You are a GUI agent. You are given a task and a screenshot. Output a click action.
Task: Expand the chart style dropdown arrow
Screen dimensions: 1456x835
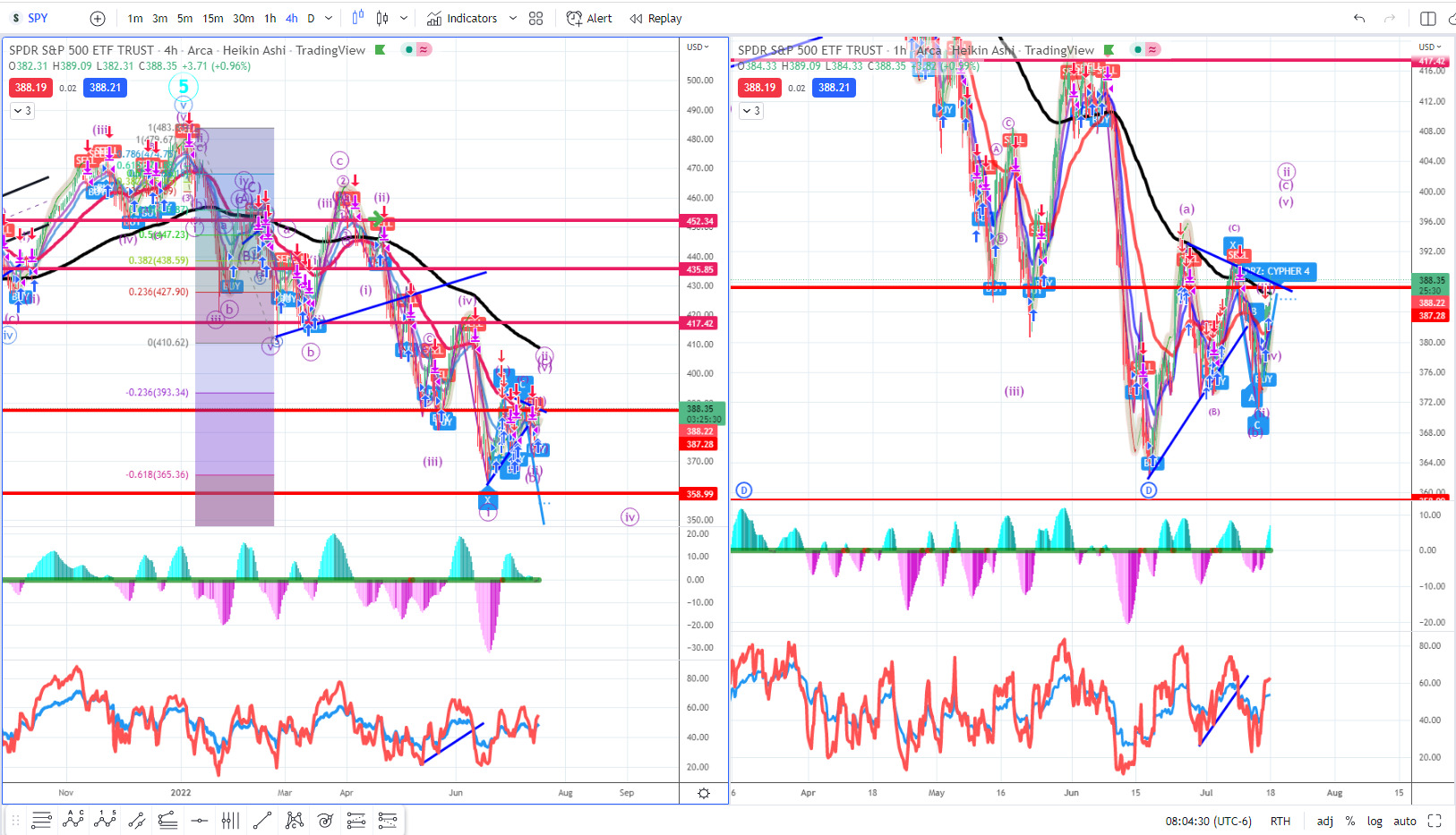point(404,18)
